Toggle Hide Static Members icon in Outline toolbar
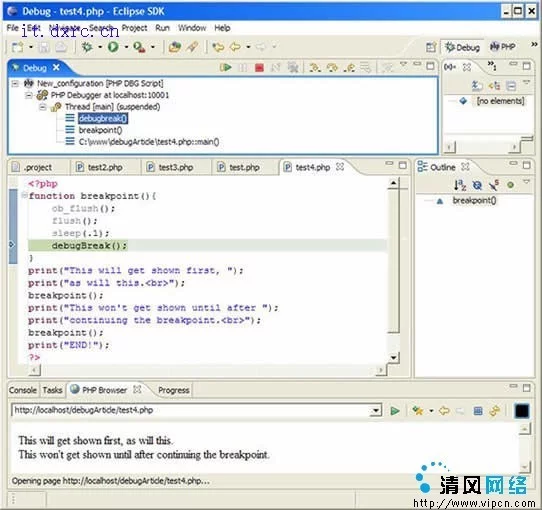This screenshot has height=510, width=542. tap(494, 185)
